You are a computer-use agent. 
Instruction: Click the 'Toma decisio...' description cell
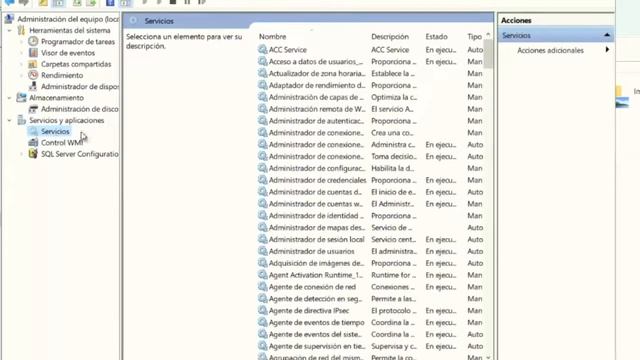393,156
